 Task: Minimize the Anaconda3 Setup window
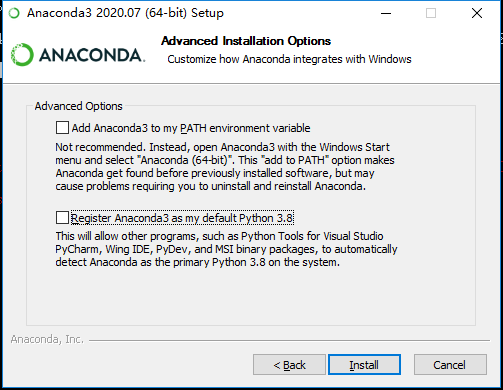coord(386,13)
